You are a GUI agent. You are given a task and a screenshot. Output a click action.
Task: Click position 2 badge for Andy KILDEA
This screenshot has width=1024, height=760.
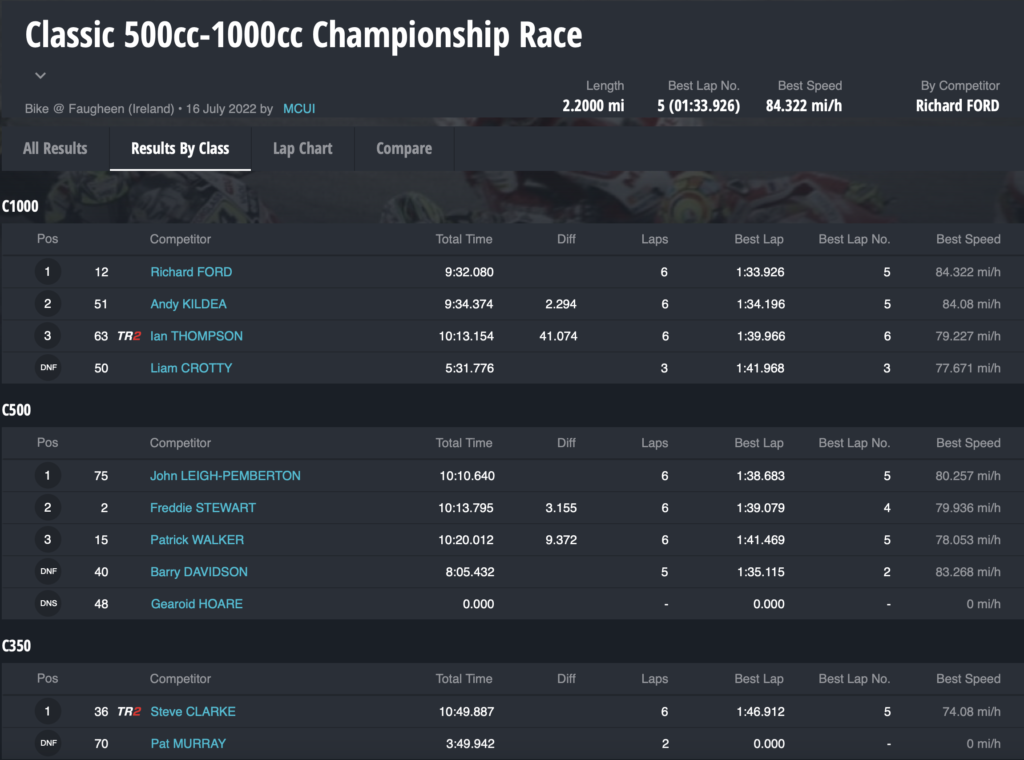click(x=48, y=304)
